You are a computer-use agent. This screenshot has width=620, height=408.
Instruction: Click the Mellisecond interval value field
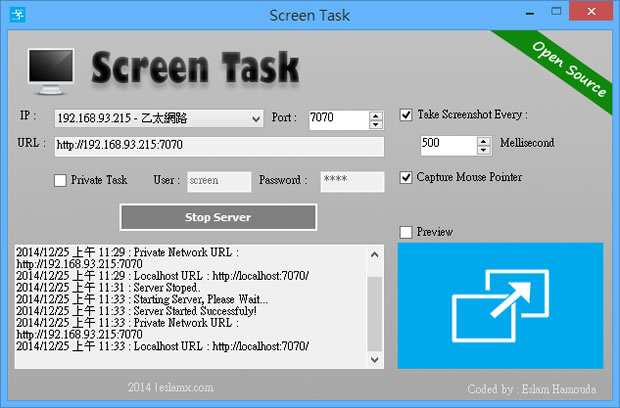[449, 144]
